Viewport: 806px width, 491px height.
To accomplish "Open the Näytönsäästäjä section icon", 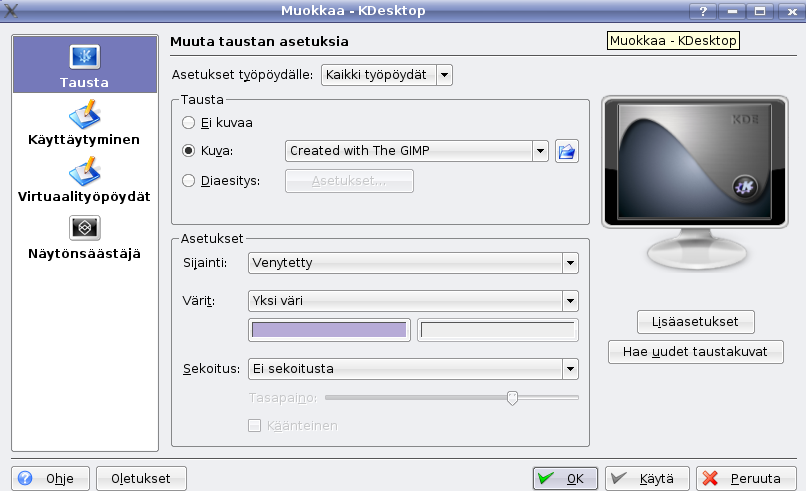I will [x=85, y=227].
